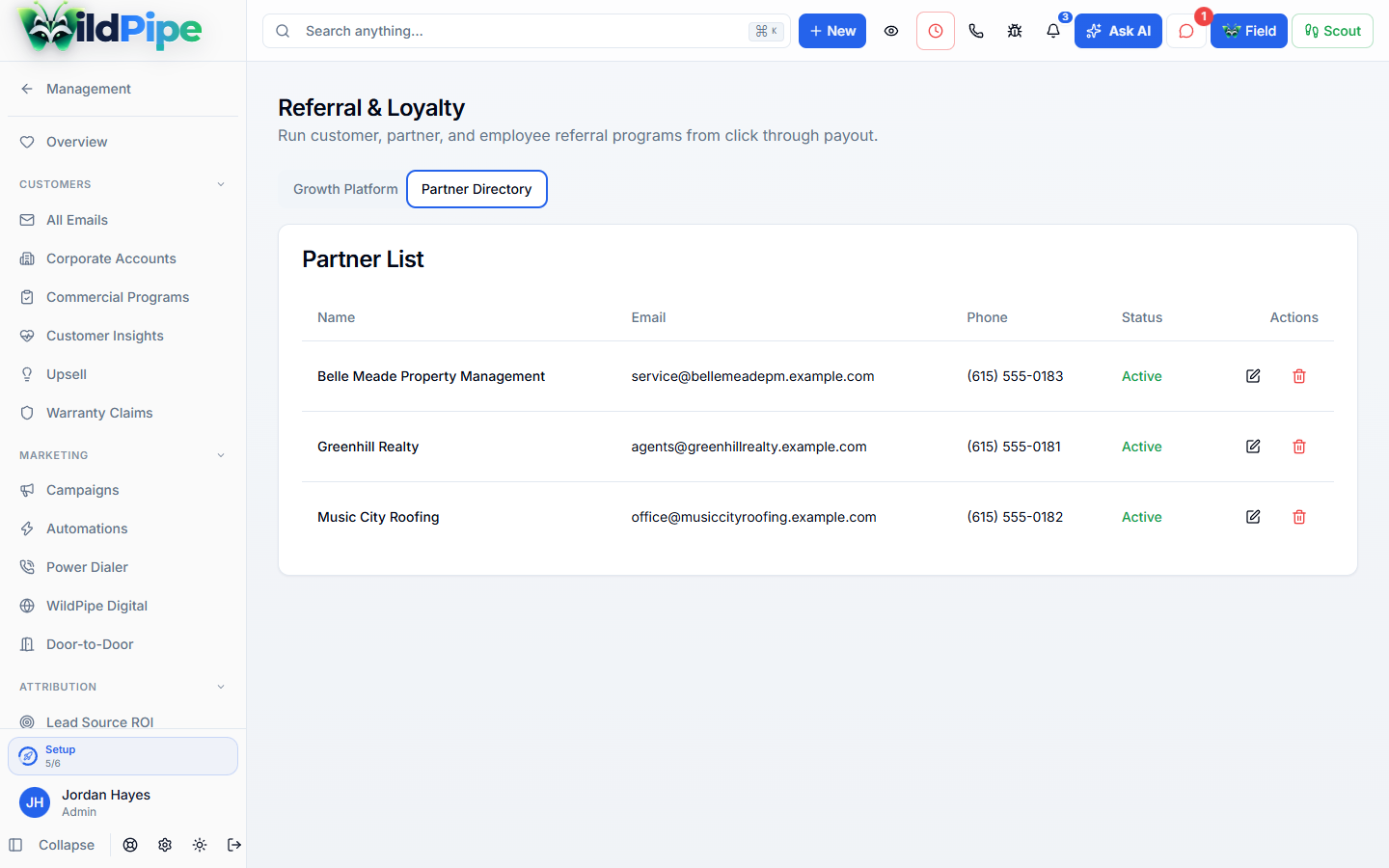Open Jordan Hayes user profile
Screen dimensions: 1389x868
(x=123, y=802)
